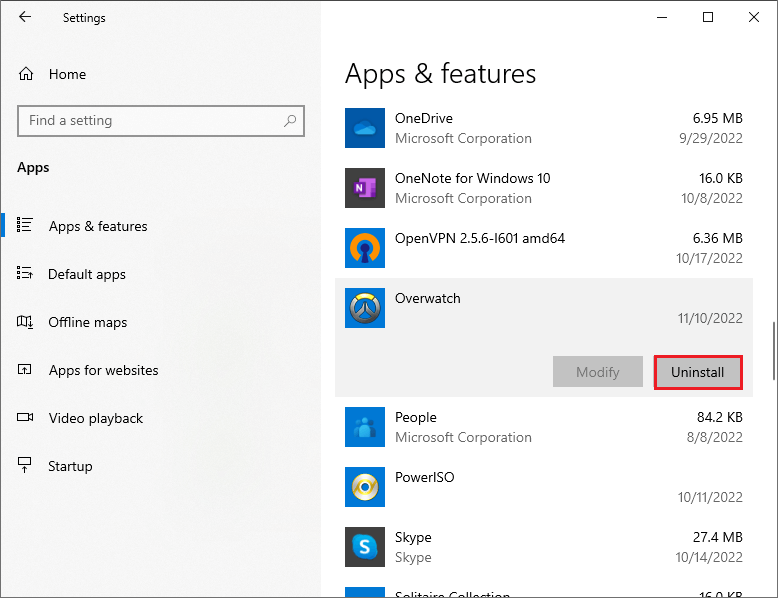Click the greyed-out Modify button for Overwatch

[597, 372]
